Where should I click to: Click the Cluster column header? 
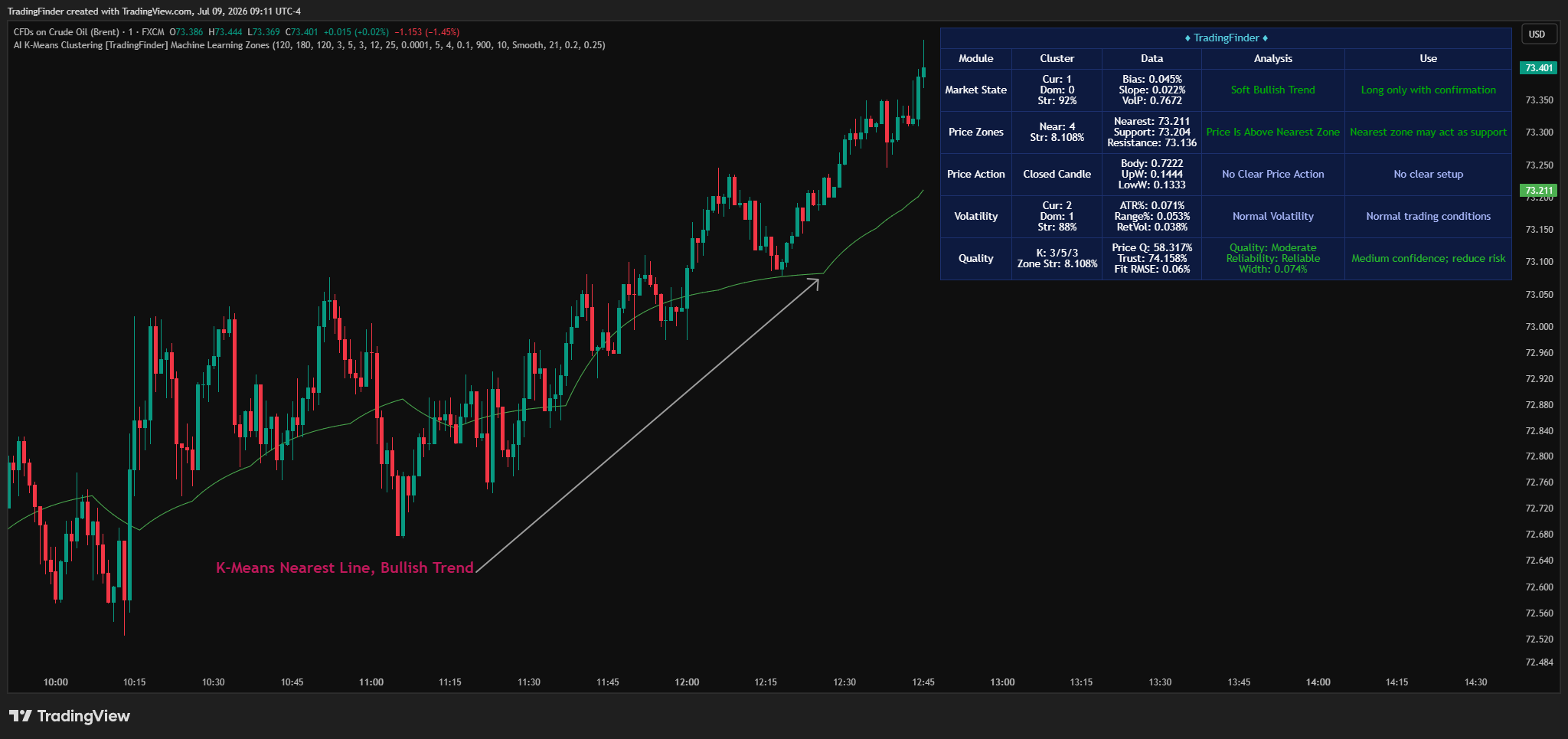click(x=1057, y=59)
